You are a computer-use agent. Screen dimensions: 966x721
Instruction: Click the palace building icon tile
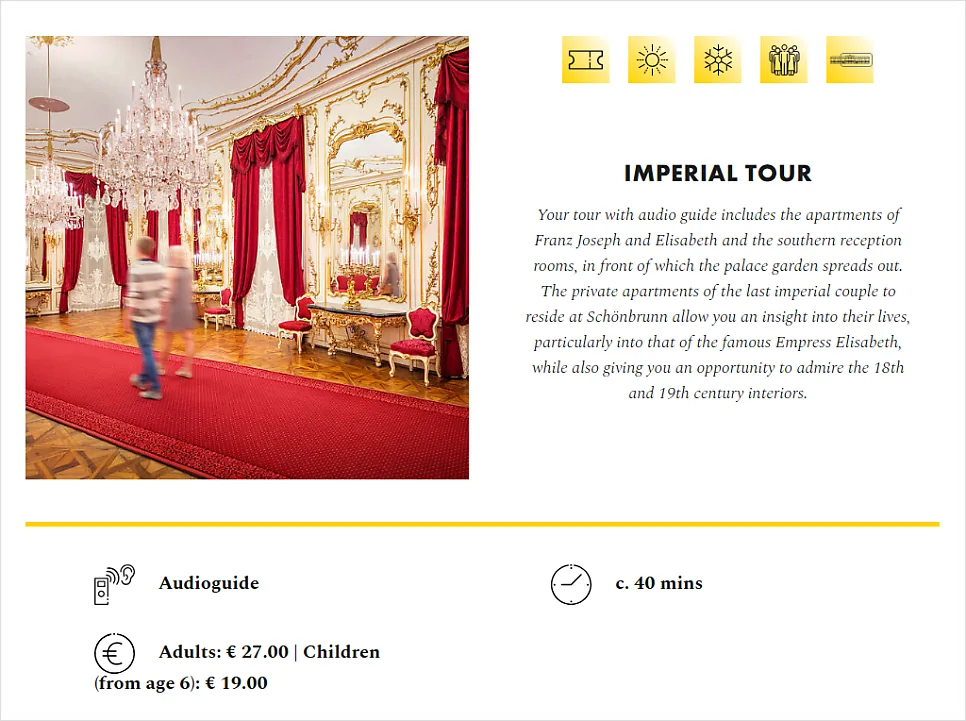tap(849, 60)
